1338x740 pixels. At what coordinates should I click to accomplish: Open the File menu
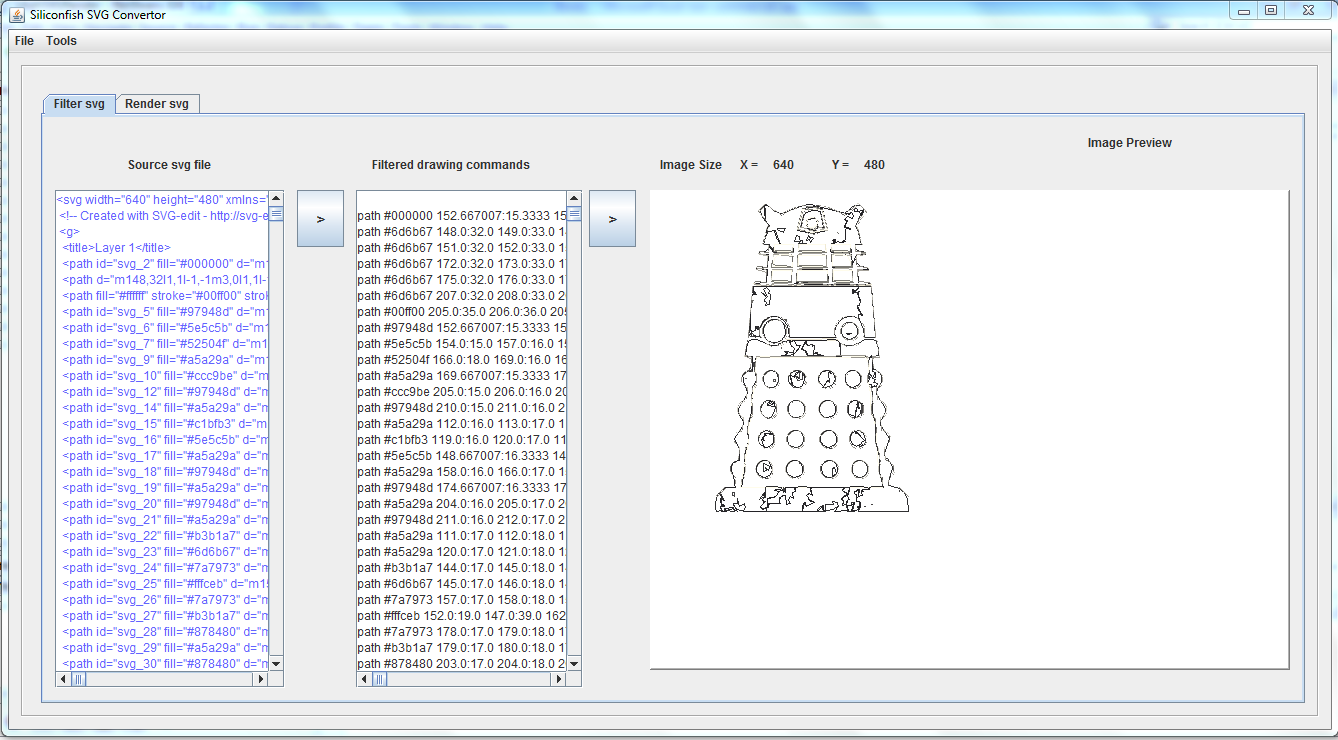24,41
